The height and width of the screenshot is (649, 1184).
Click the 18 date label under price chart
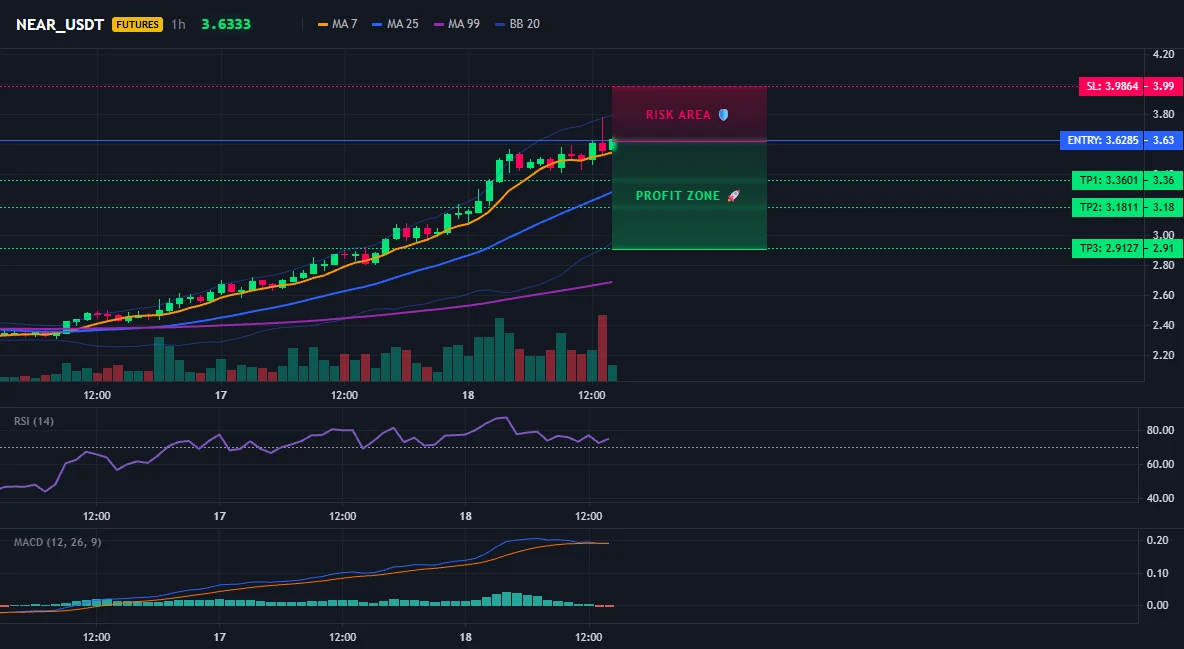click(x=467, y=395)
